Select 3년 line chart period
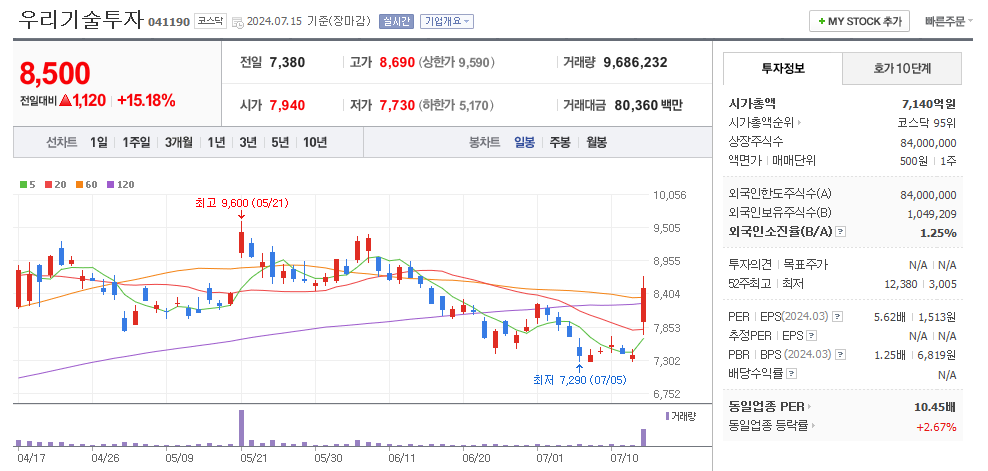This screenshot has width=988, height=471. pos(248,142)
